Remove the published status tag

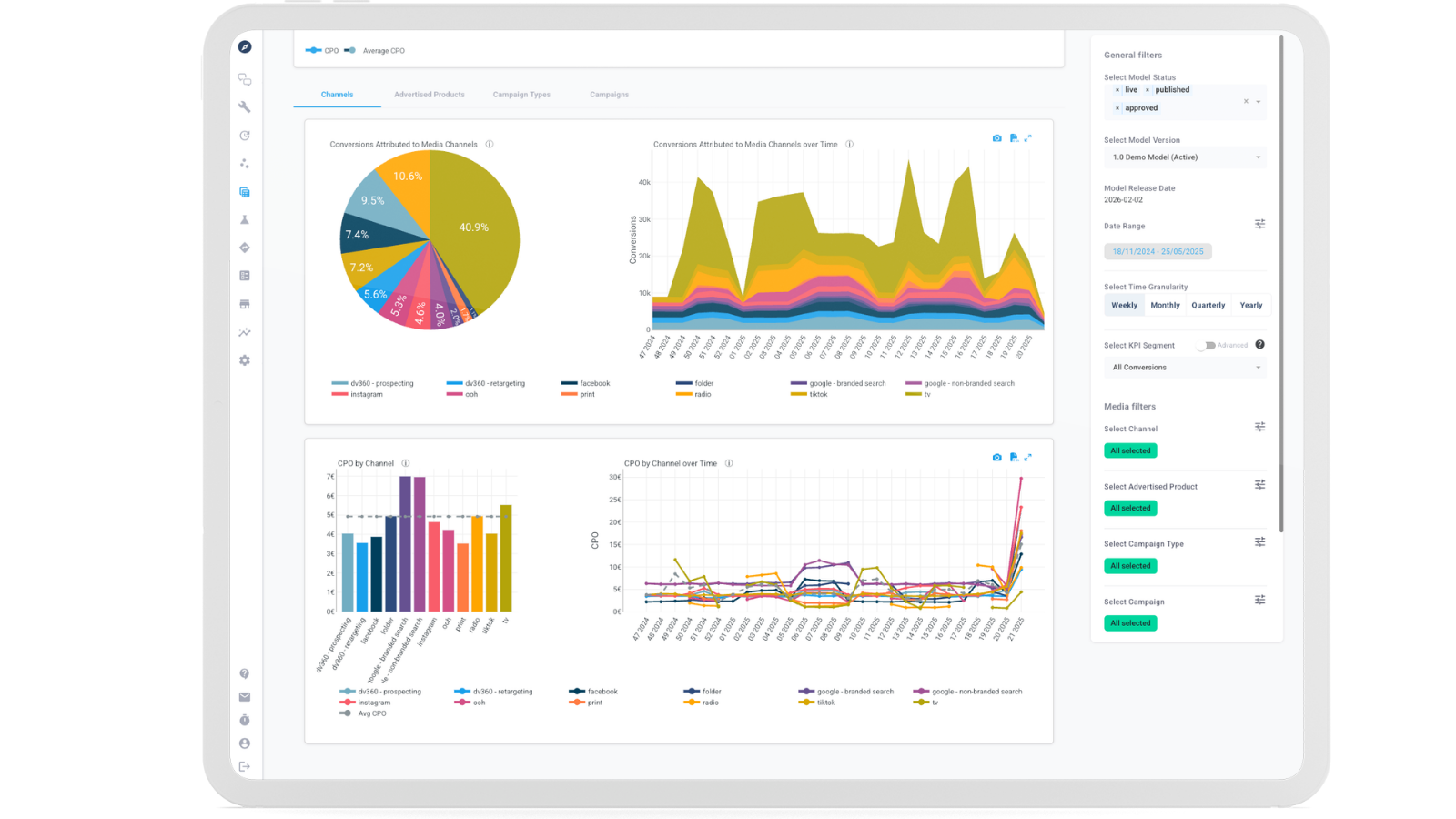point(1148,90)
